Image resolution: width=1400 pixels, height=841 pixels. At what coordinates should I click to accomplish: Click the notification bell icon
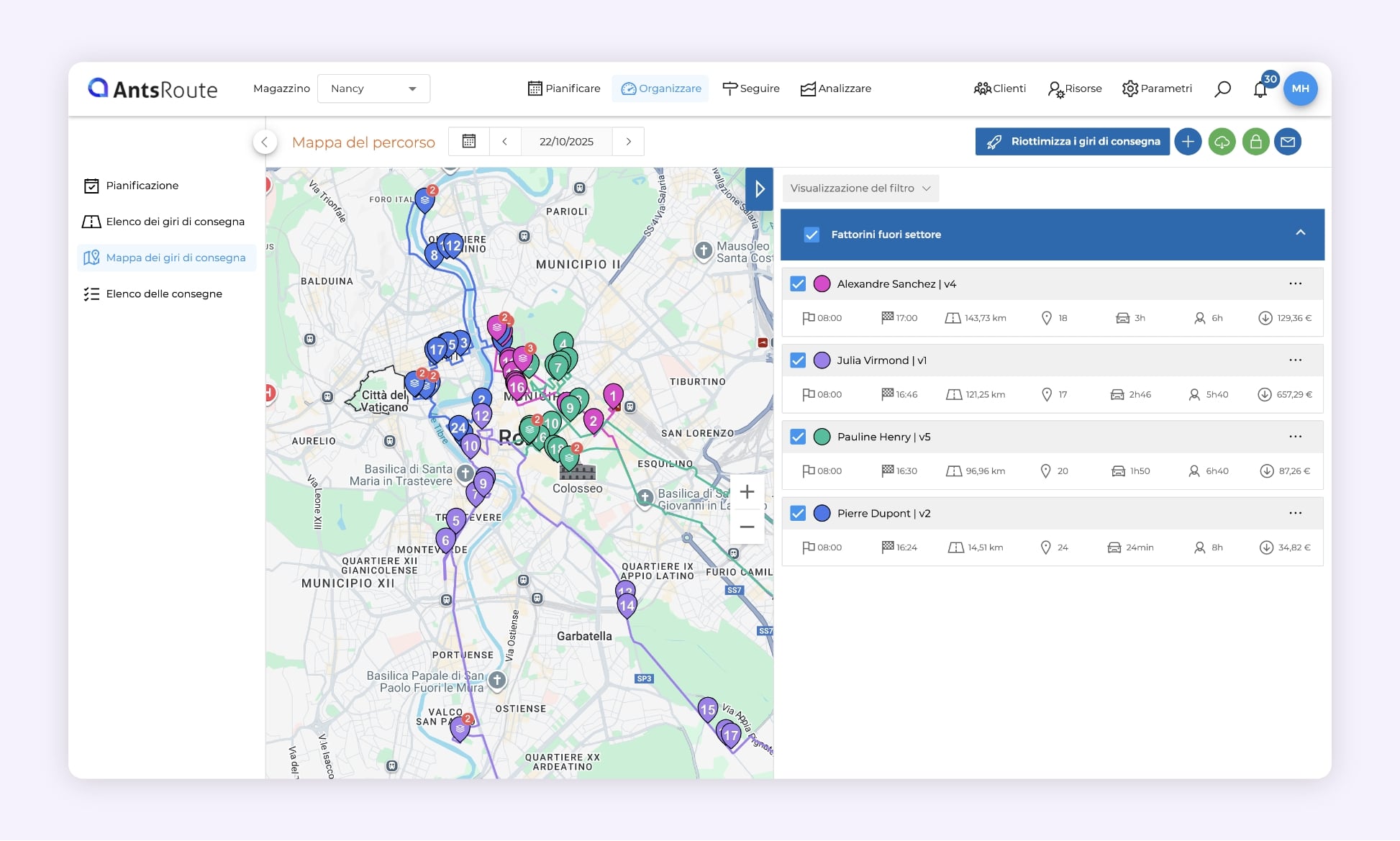[x=1260, y=89]
